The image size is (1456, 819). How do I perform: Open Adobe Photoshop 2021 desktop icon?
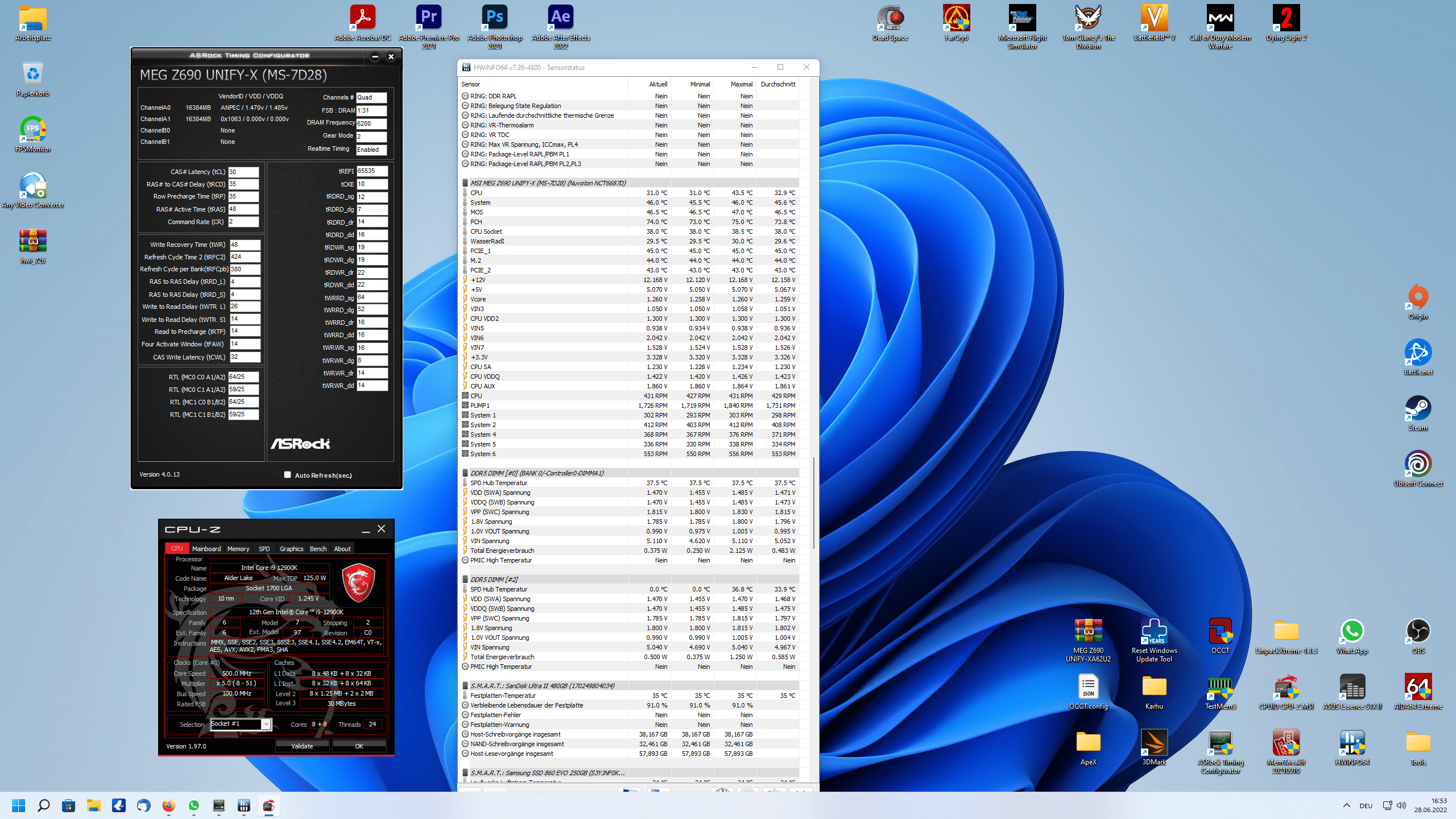coord(495,26)
